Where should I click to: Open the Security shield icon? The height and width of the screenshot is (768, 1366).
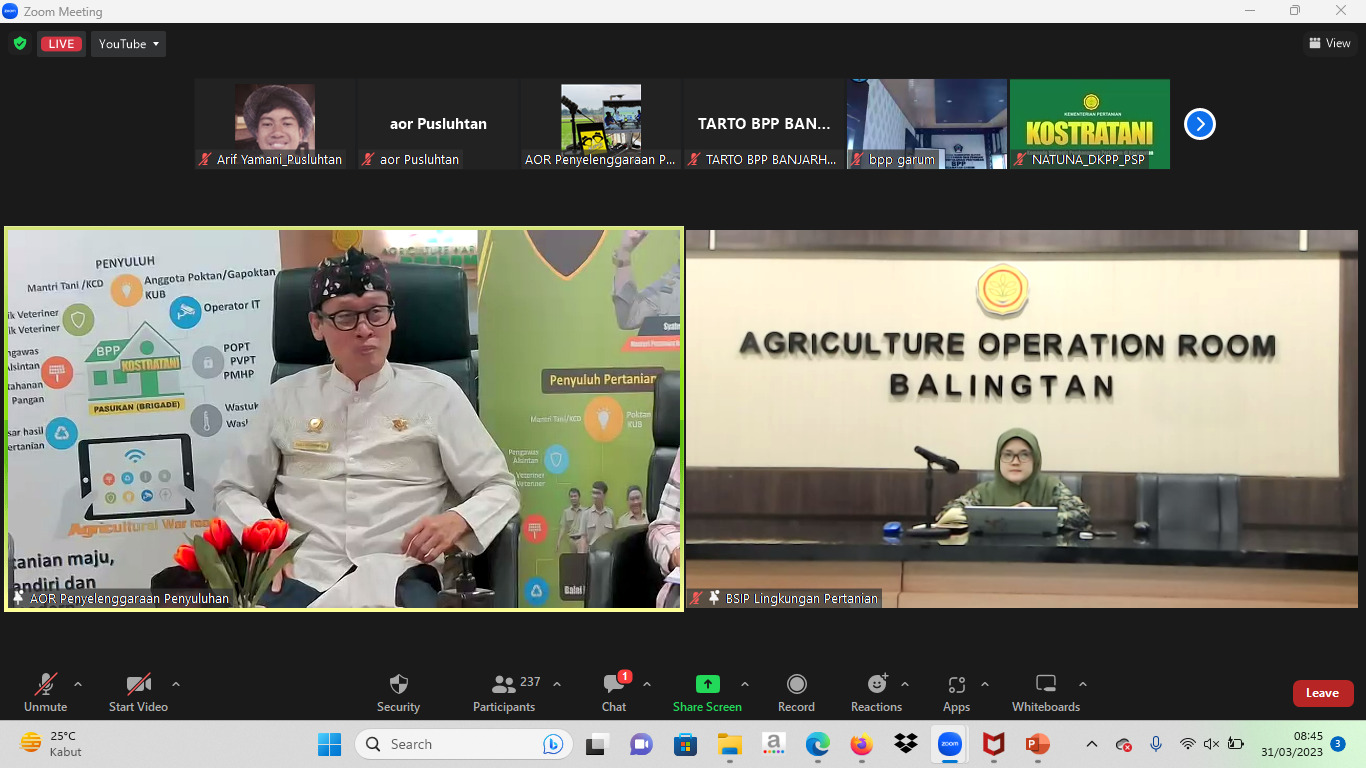[x=398, y=684]
